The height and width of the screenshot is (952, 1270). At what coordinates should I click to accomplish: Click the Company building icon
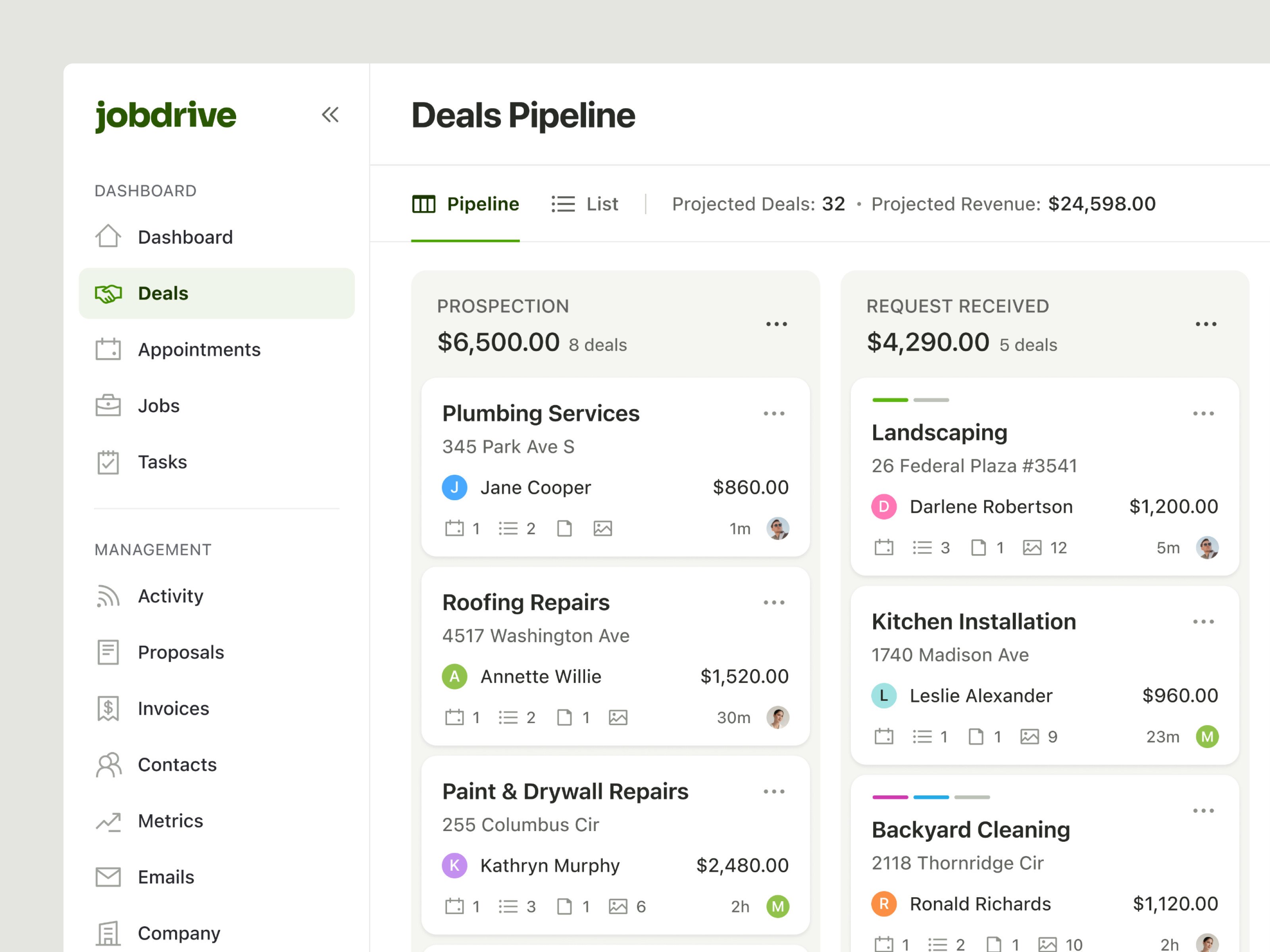click(x=108, y=934)
